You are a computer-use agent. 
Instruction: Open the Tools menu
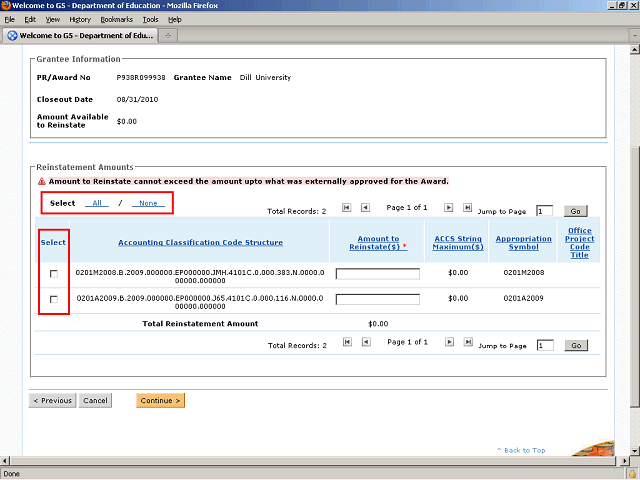pos(150,19)
